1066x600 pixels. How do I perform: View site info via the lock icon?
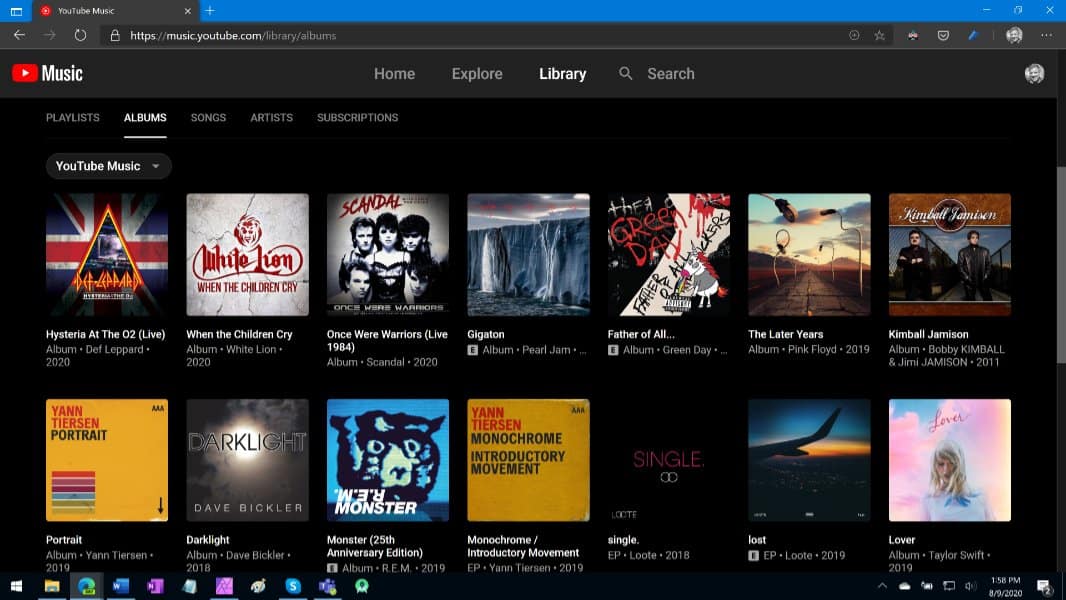tap(115, 35)
